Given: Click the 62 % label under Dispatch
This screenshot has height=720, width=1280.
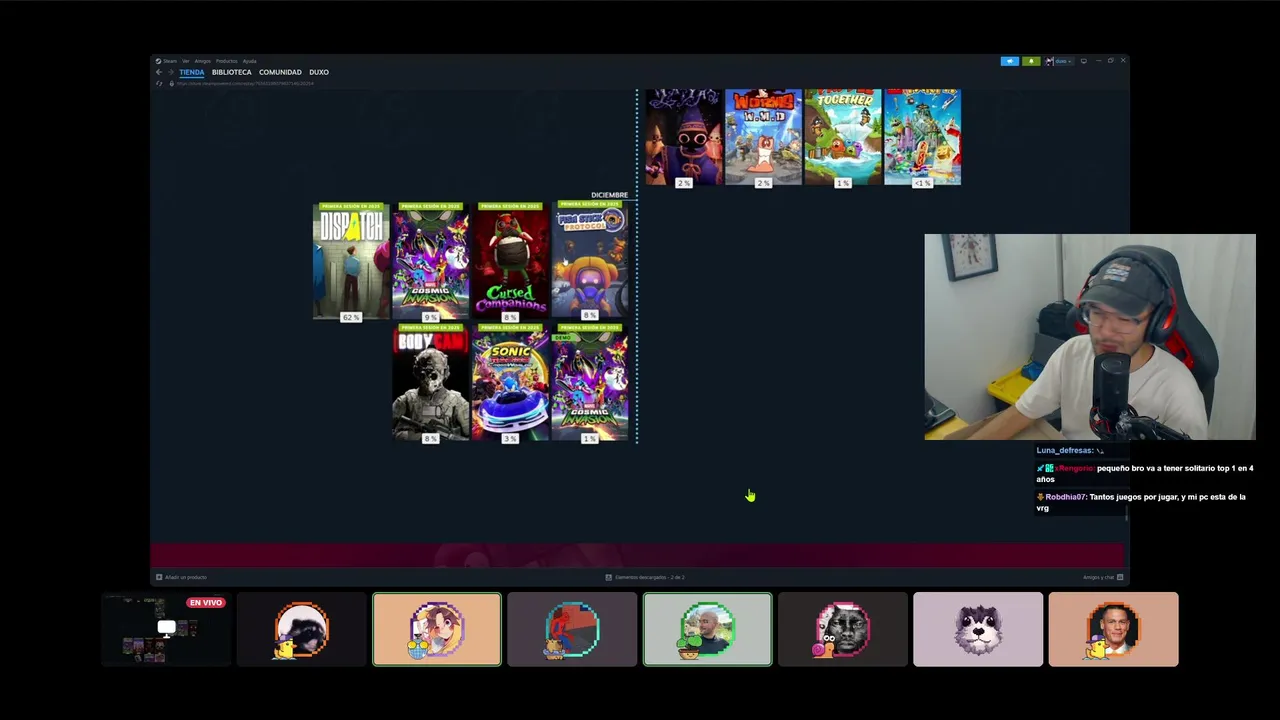Looking at the screenshot, I should tap(350, 317).
